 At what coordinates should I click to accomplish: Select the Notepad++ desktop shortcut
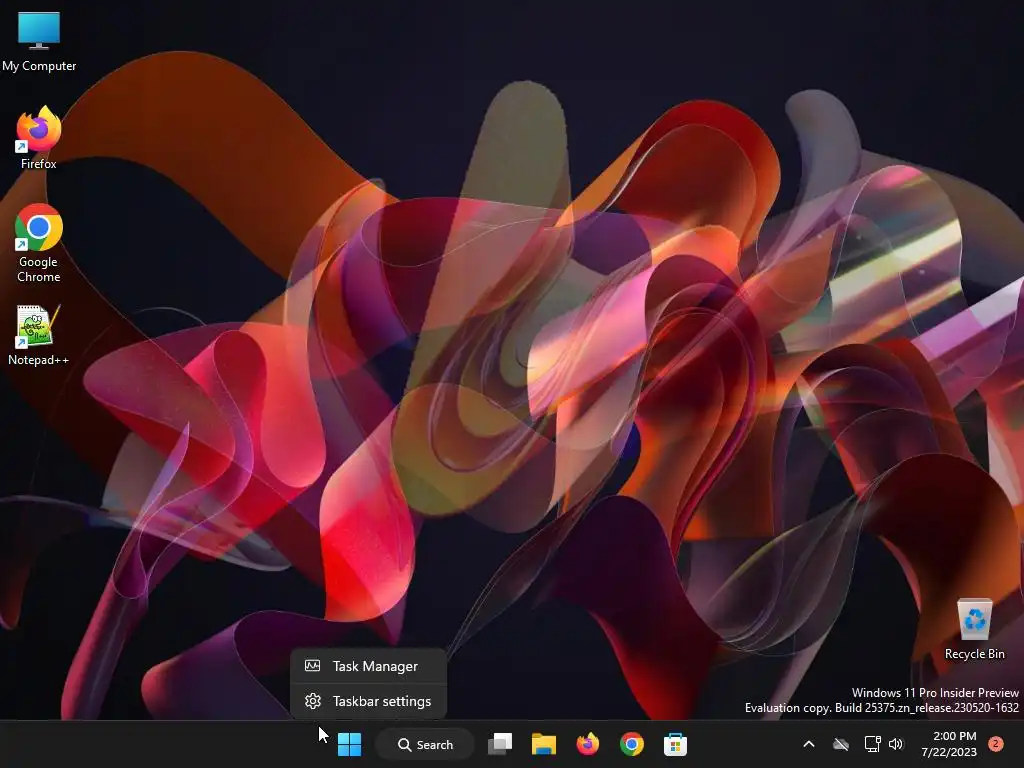pos(39,335)
